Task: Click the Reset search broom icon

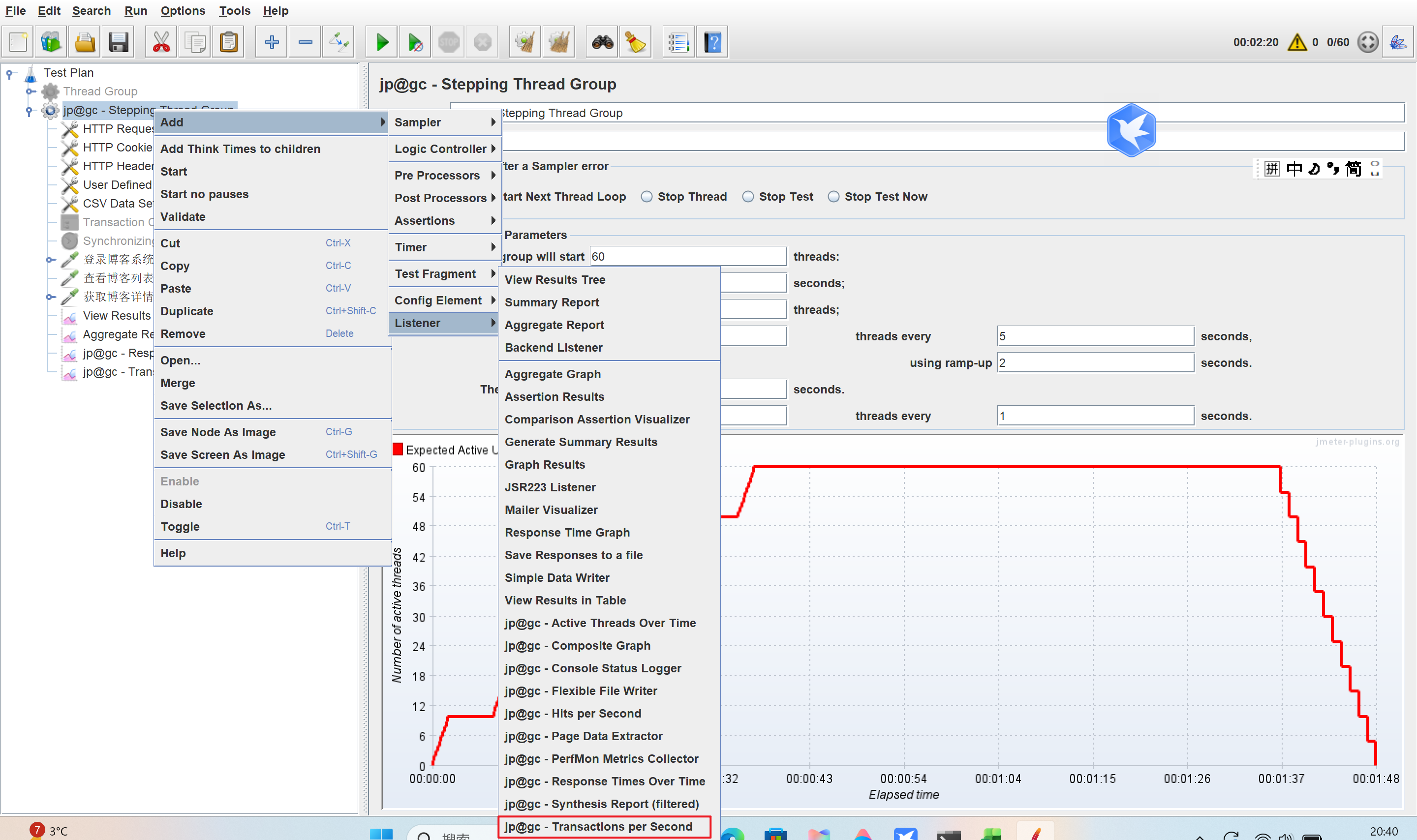Action: (635, 42)
